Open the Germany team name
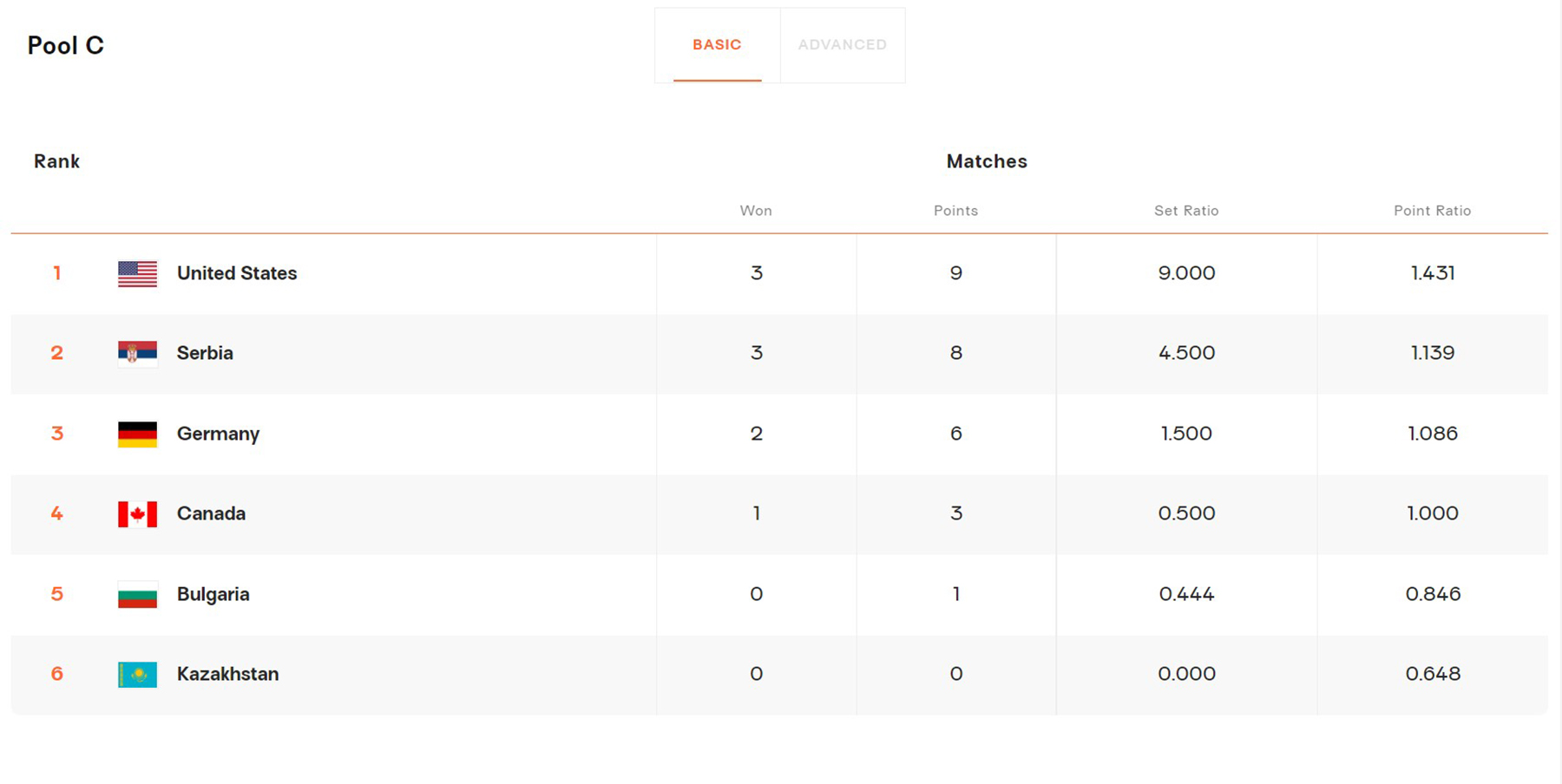This screenshot has width=1562, height=784. coord(218,434)
